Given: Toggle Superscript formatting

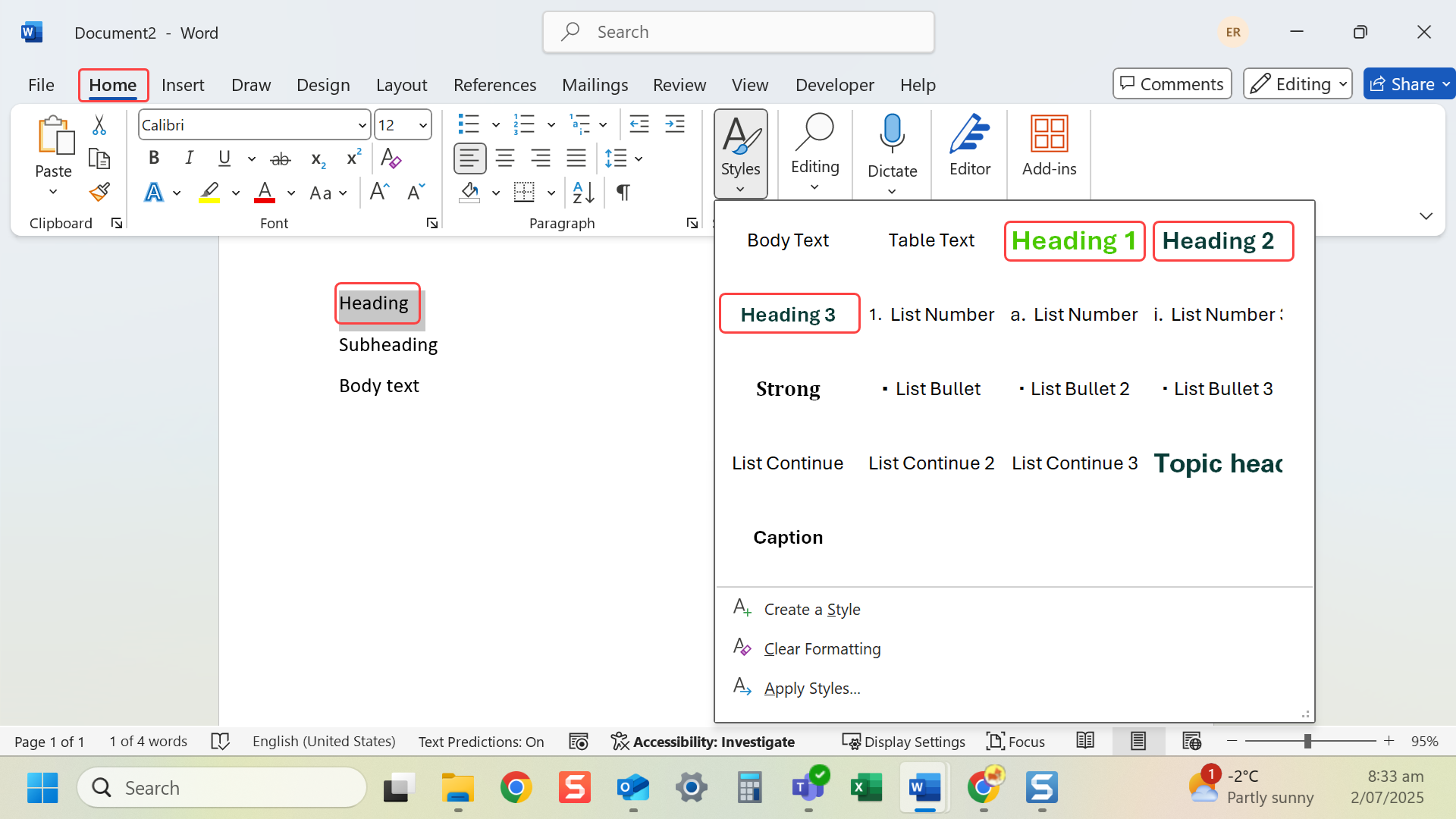Looking at the screenshot, I should click(354, 158).
